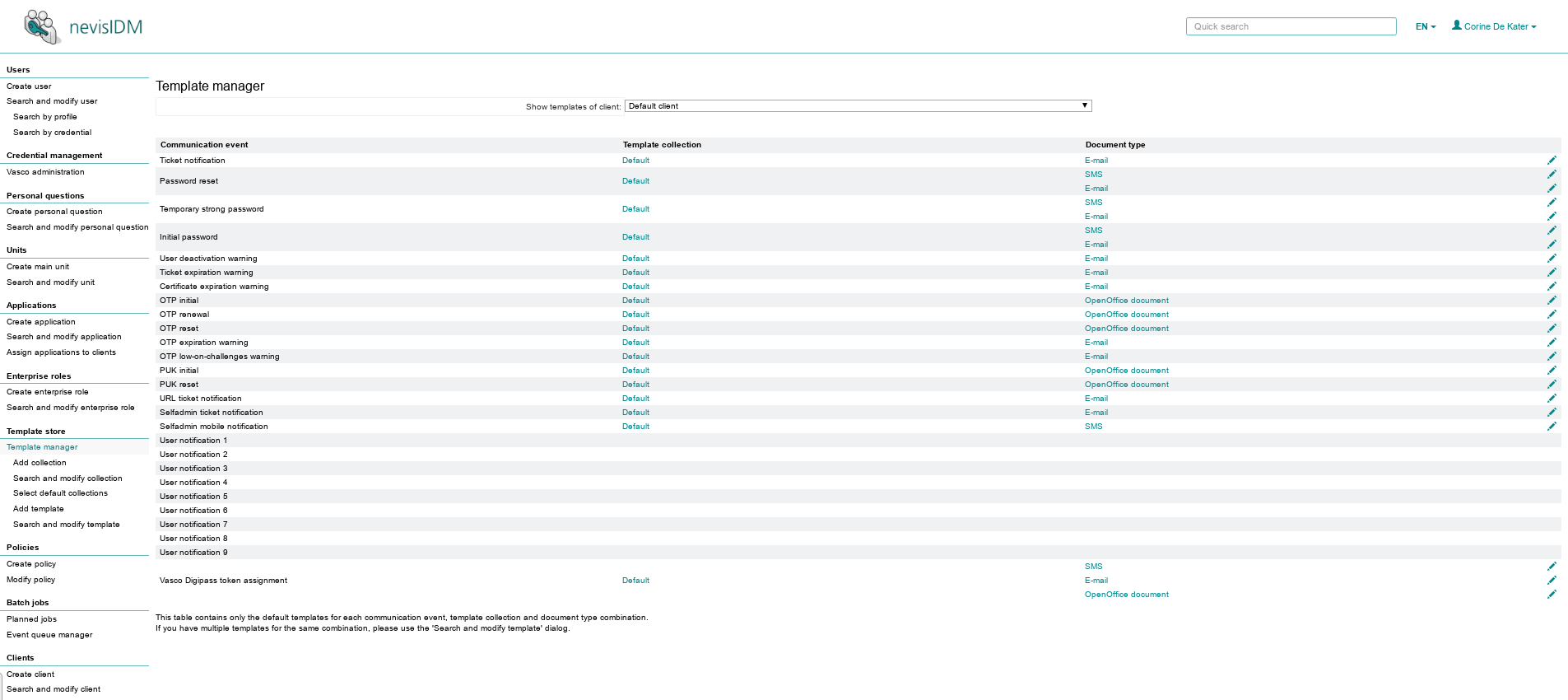1568x700 pixels.
Task: Open the Show templates of client dropdown
Action: click(858, 106)
